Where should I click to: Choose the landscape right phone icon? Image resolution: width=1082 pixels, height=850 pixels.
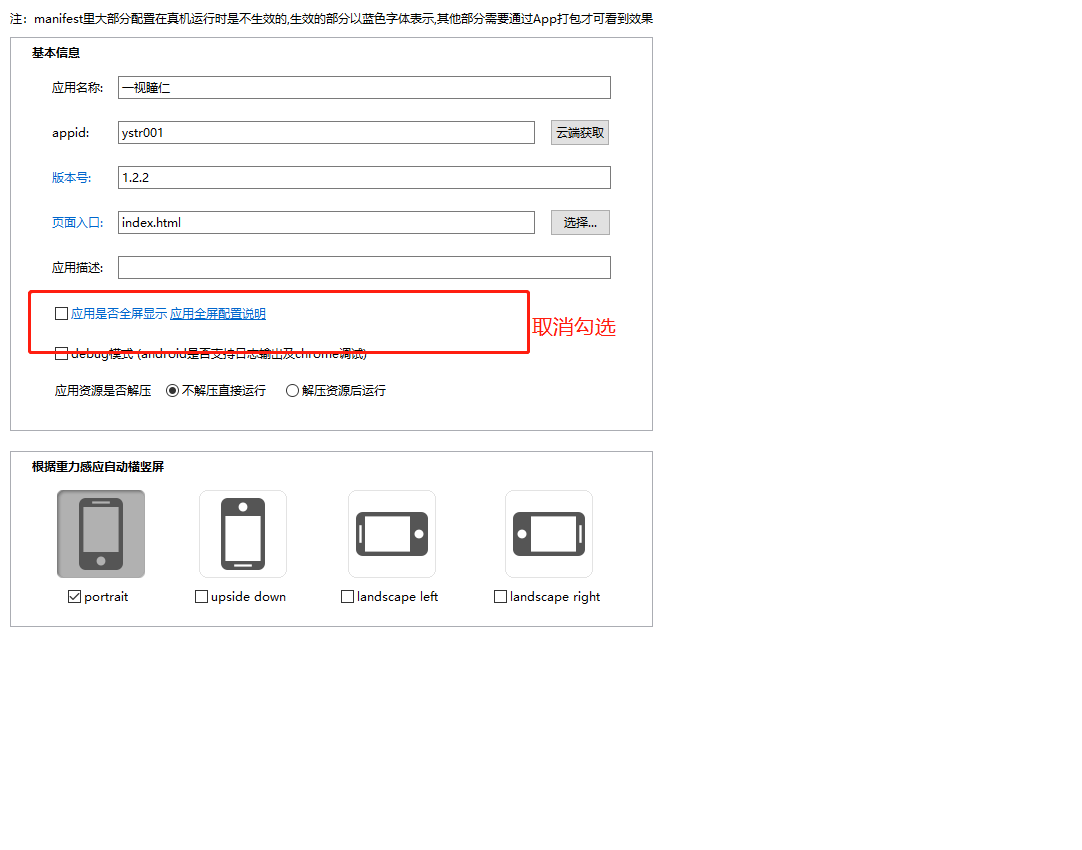coord(549,534)
